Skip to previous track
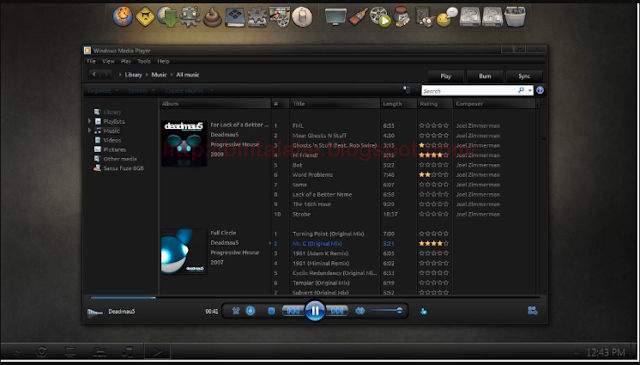640x365 pixels. coord(293,311)
